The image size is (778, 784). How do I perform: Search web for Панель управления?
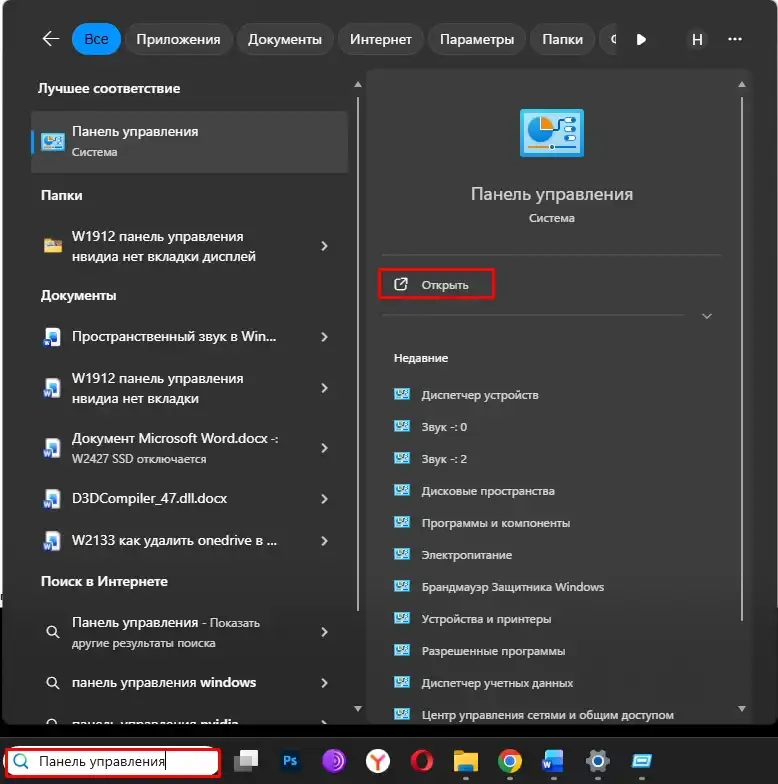point(166,632)
